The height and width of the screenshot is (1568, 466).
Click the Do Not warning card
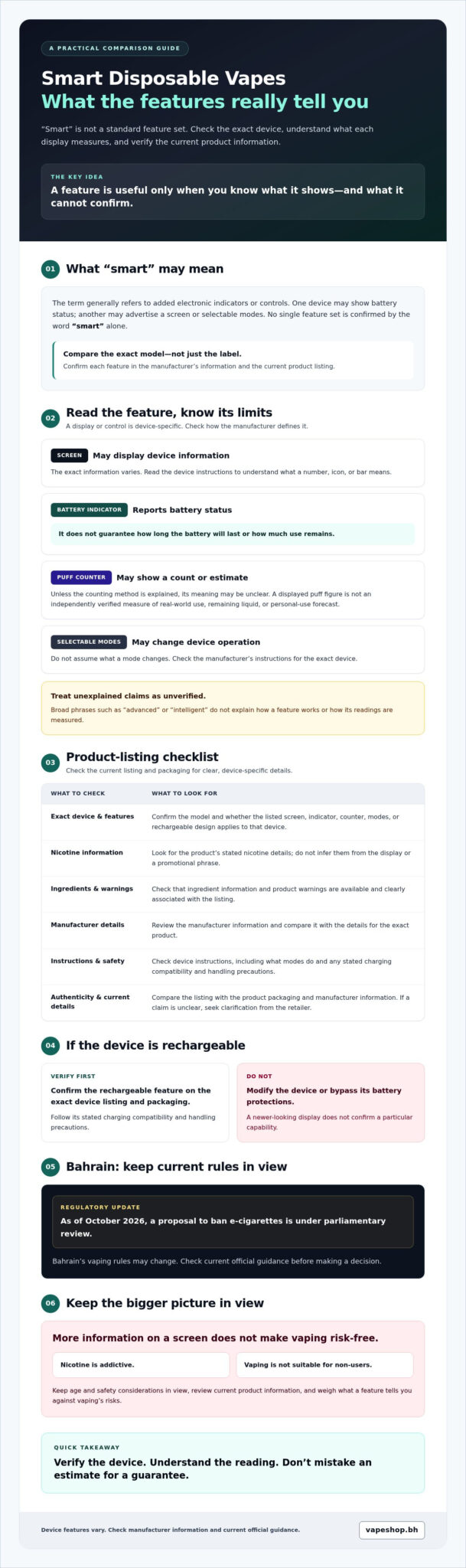click(x=331, y=1102)
